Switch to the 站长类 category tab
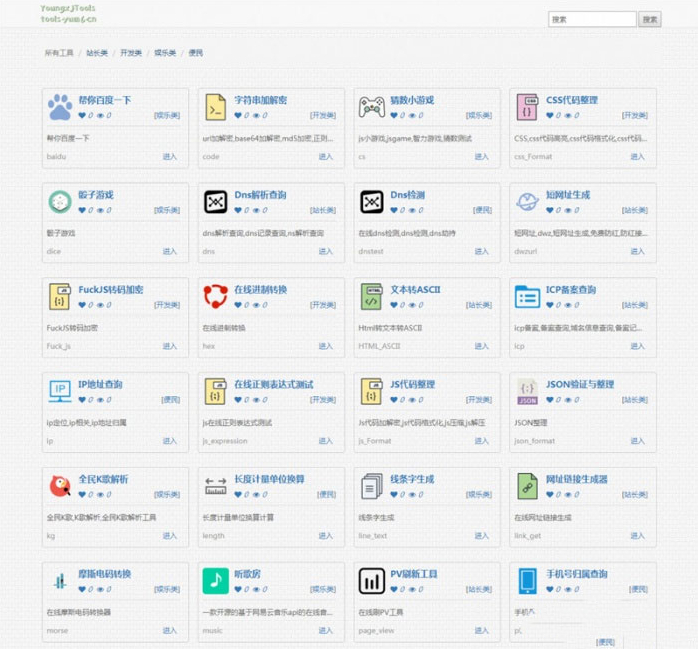This screenshot has width=698, height=649. 96,53
